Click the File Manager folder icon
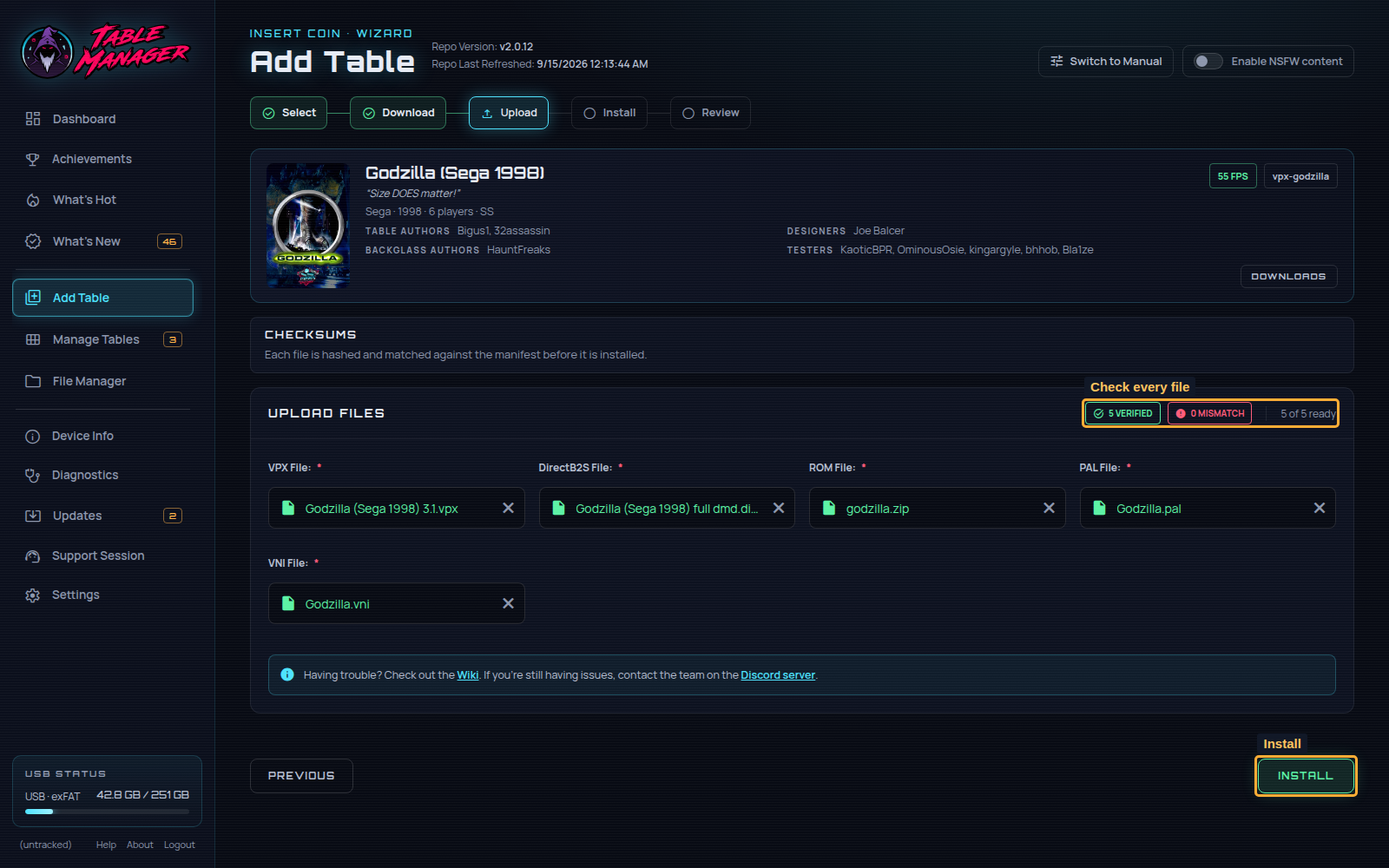Image resolution: width=1389 pixels, height=868 pixels. click(33, 381)
